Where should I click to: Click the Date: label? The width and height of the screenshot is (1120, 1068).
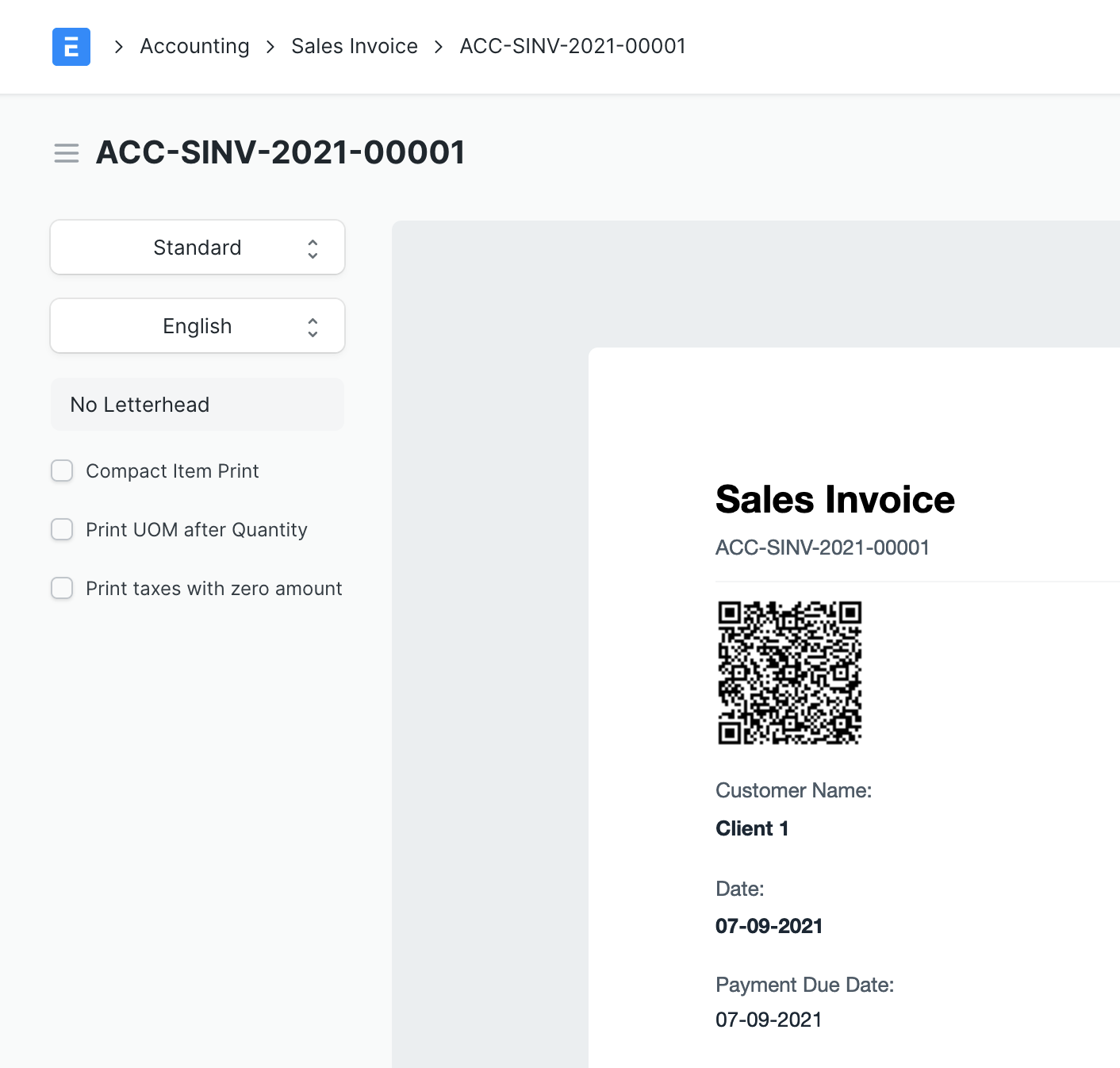[740, 889]
